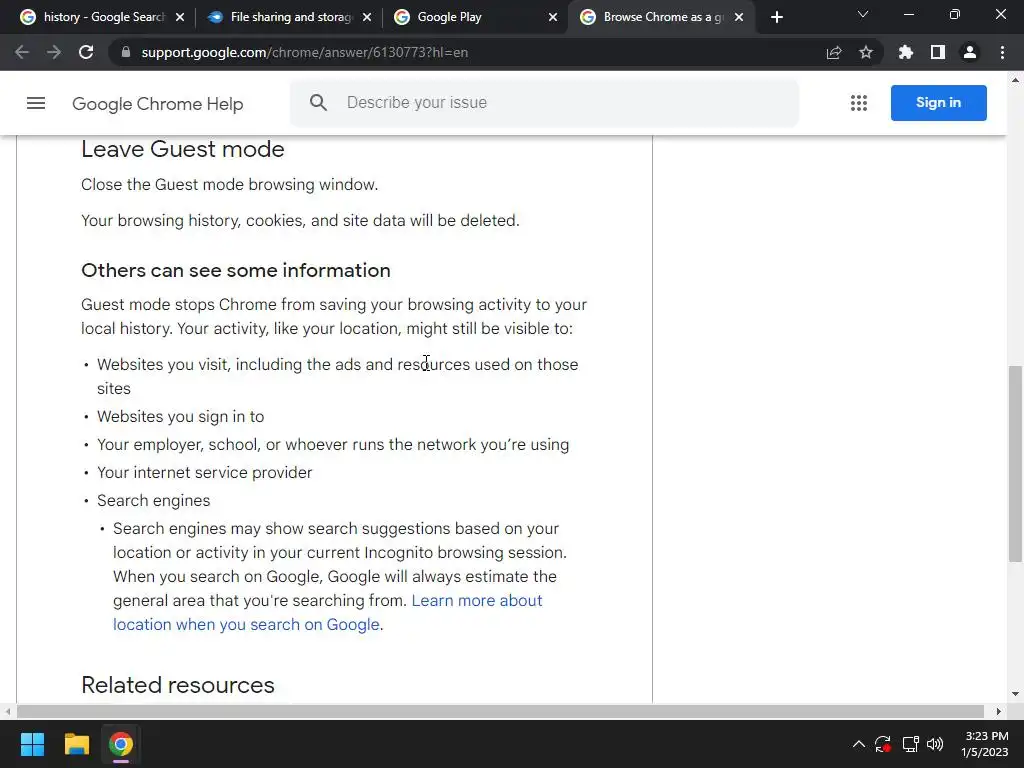Click the address bar URL
Image resolution: width=1024 pixels, height=768 pixels.
304,52
